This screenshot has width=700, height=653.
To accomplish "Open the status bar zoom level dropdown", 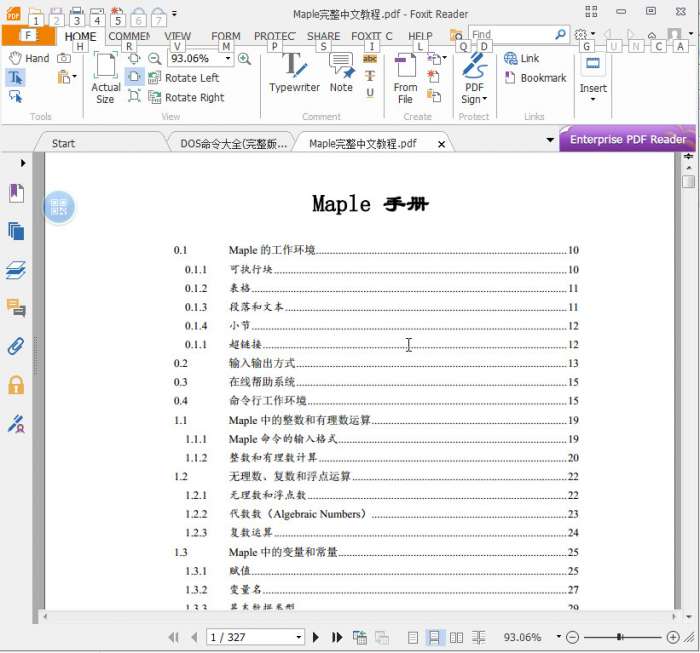I will pyautogui.click(x=558, y=636).
